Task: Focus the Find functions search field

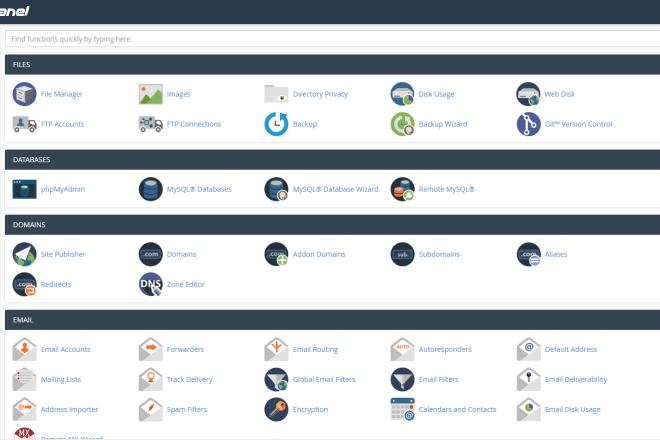Action: 333,39
